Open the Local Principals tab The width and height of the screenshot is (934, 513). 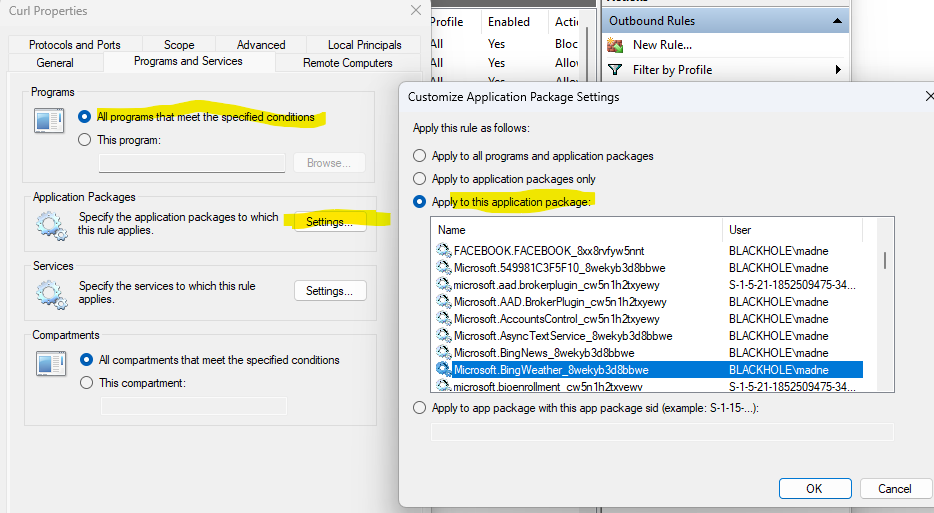tap(365, 45)
